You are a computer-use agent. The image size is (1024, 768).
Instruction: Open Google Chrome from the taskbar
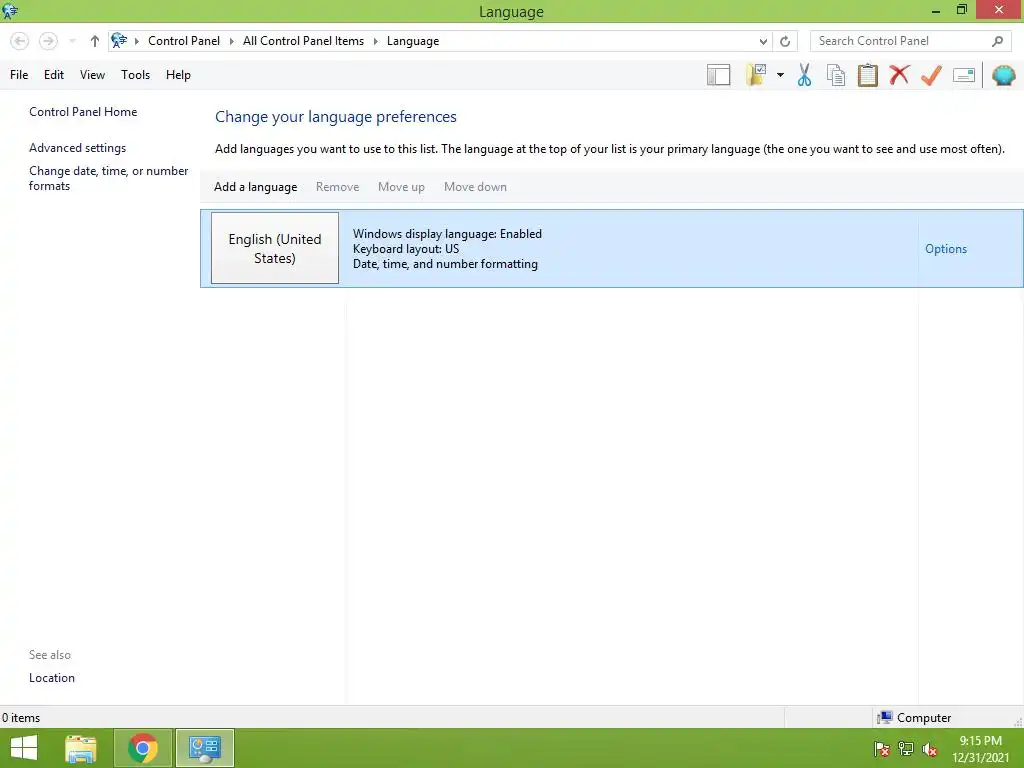[143, 748]
